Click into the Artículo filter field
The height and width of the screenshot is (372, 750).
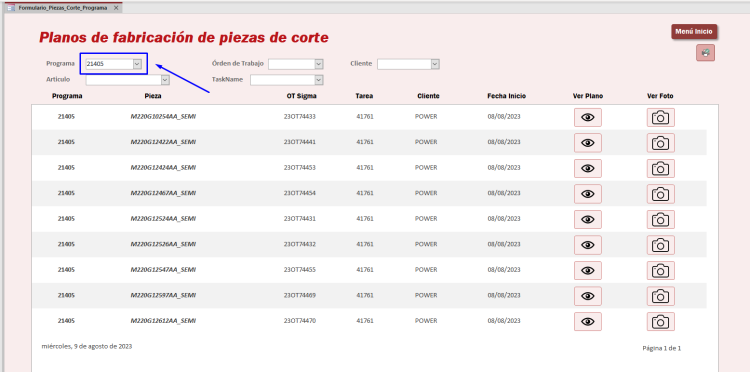coord(123,80)
